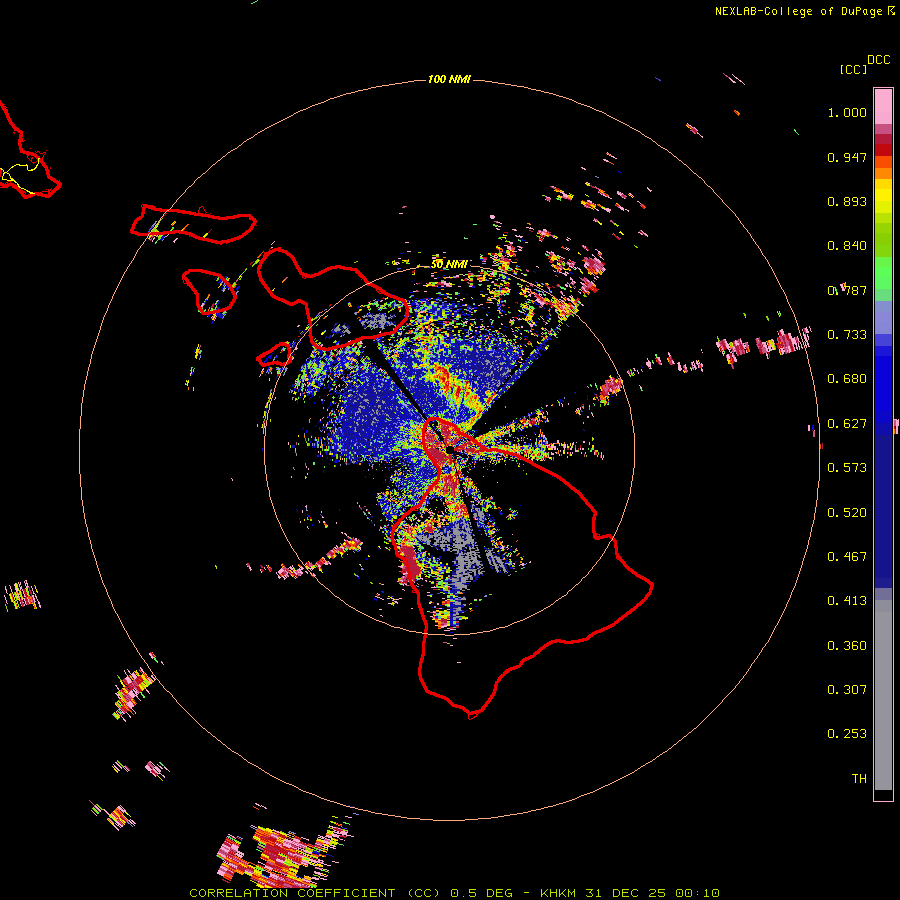Click the long Molokai island outline

(x=193, y=223)
